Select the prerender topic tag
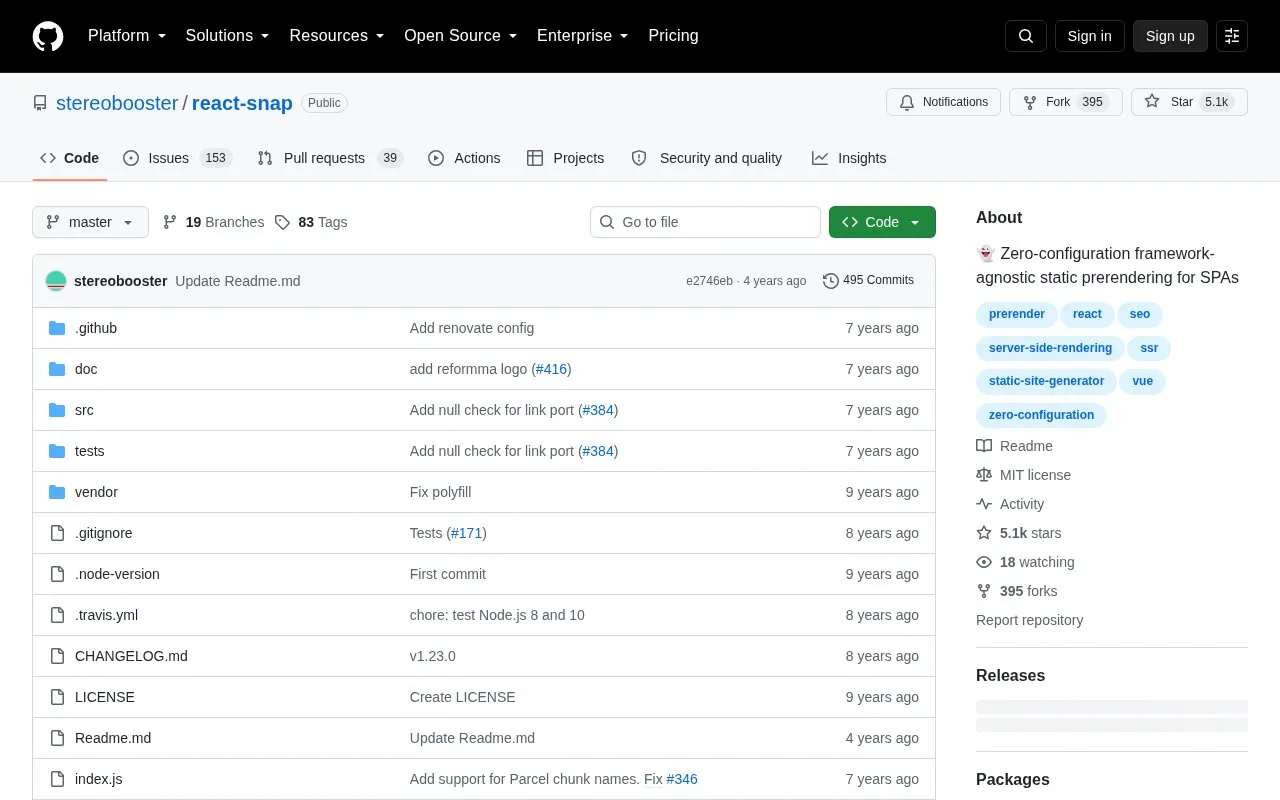The image size is (1280, 800). pyautogui.click(x=1016, y=314)
